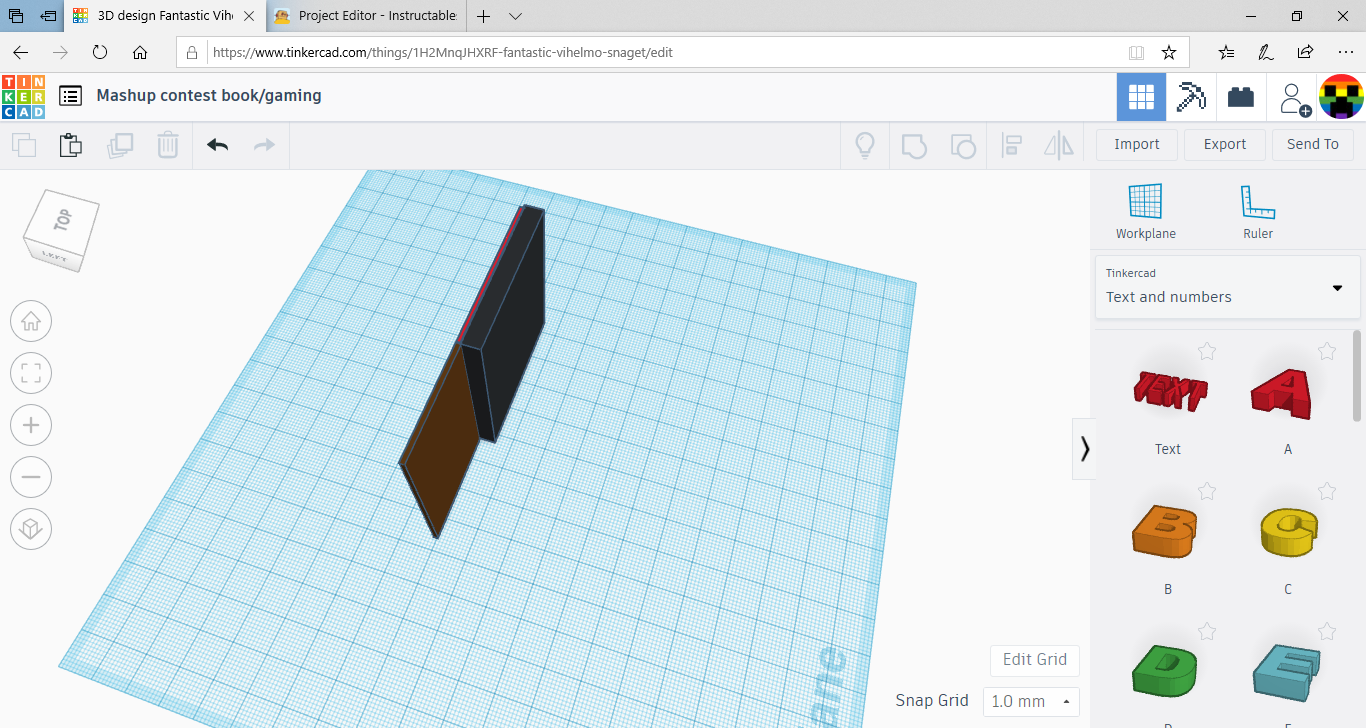Favorite the letter D shape star
1366x728 pixels.
tap(1207, 631)
